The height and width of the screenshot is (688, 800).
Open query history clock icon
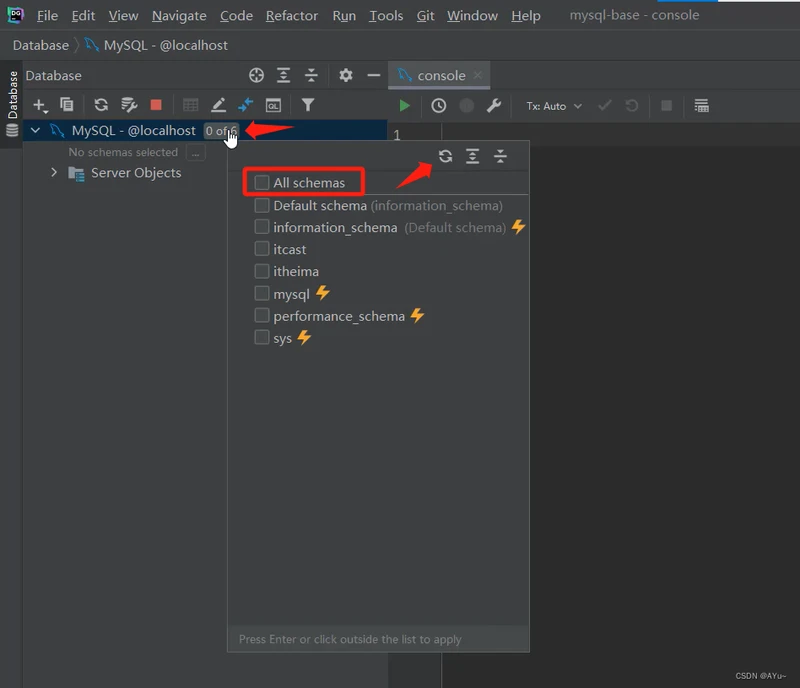pos(438,106)
